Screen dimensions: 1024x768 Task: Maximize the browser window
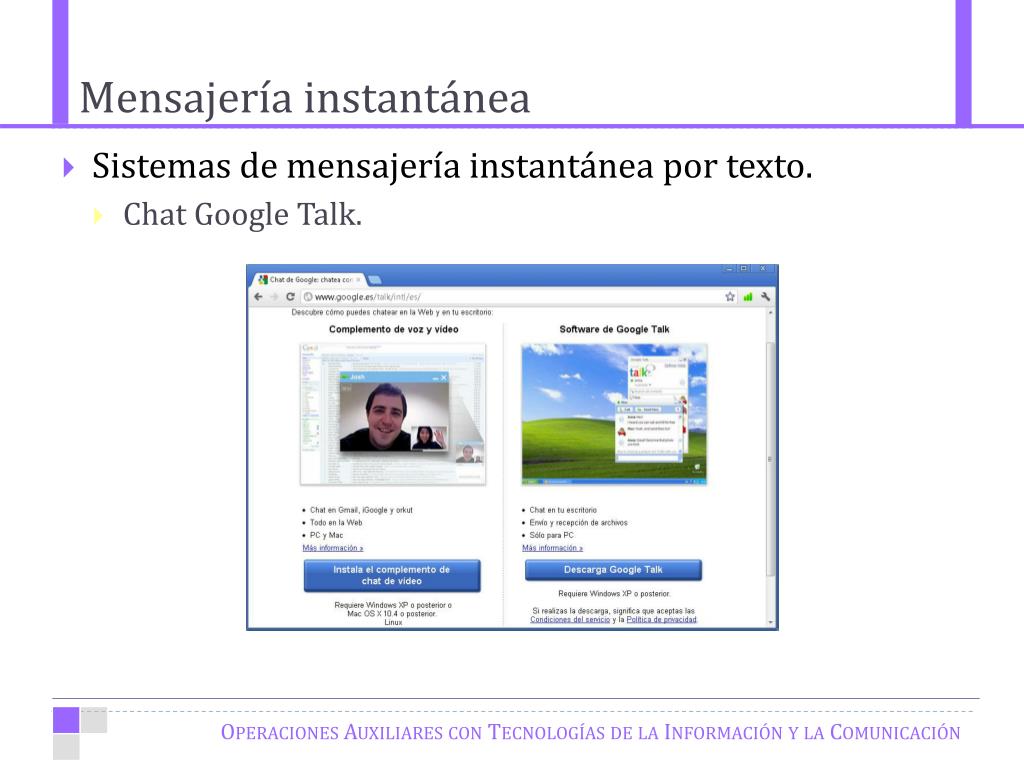pyautogui.click(x=743, y=268)
